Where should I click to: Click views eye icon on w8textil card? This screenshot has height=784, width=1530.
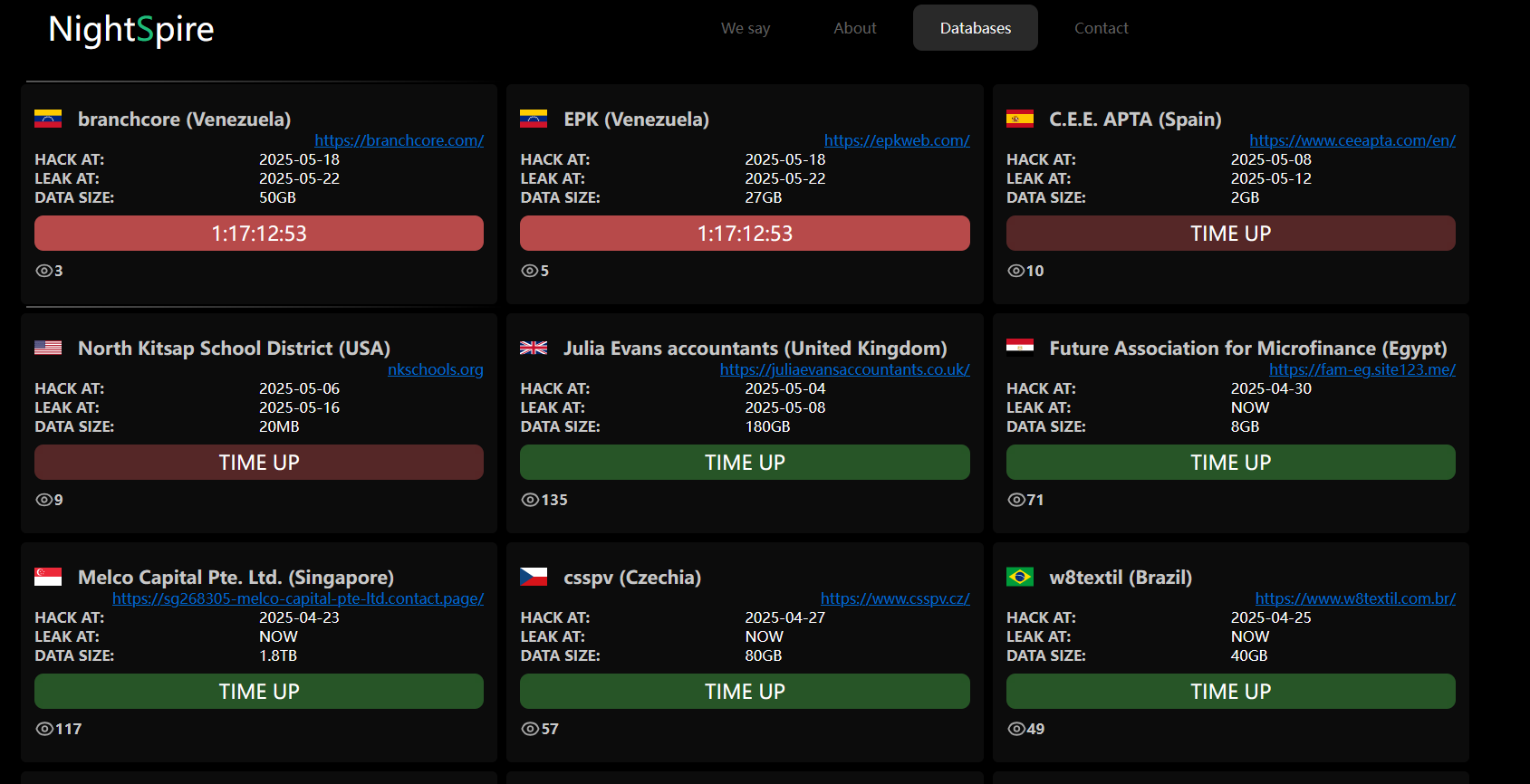tap(1016, 729)
